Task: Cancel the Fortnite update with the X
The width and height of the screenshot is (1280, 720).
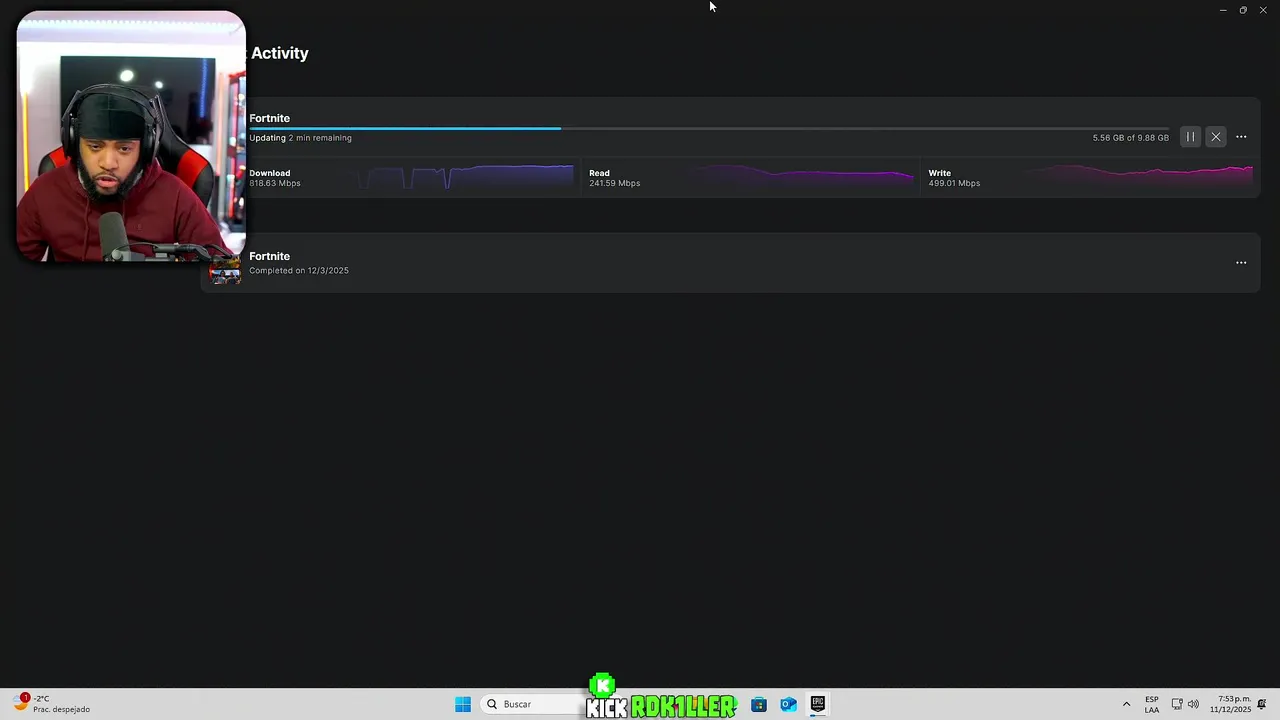Action: click(x=1216, y=137)
